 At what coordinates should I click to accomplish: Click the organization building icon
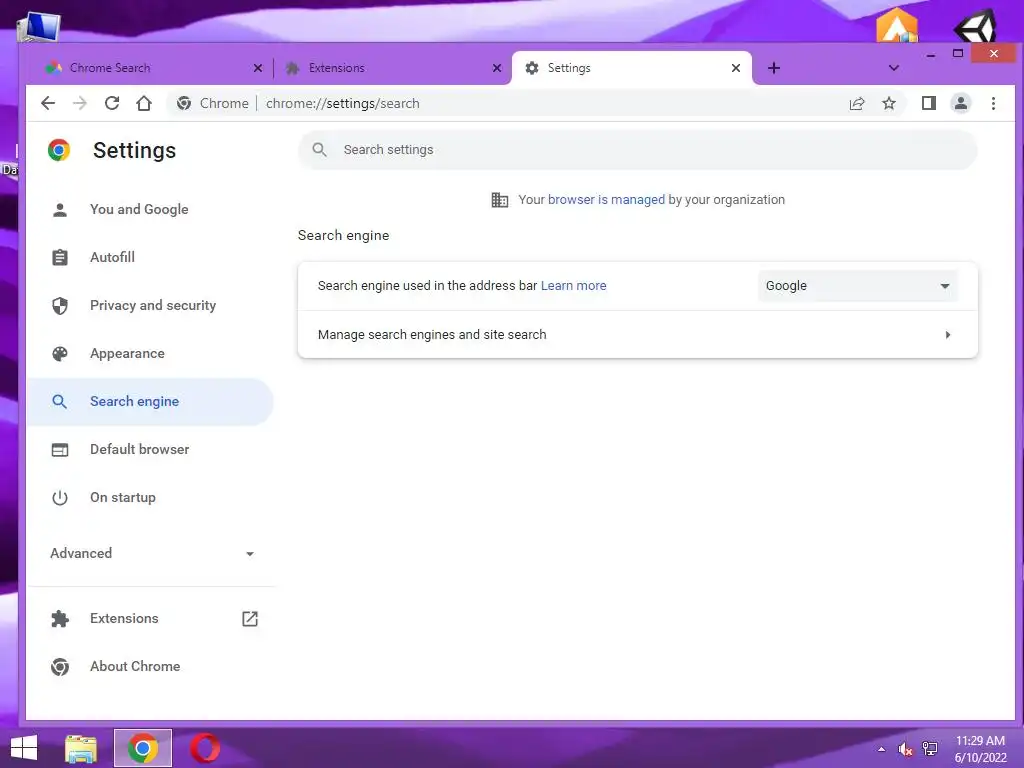[x=500, y=200]
